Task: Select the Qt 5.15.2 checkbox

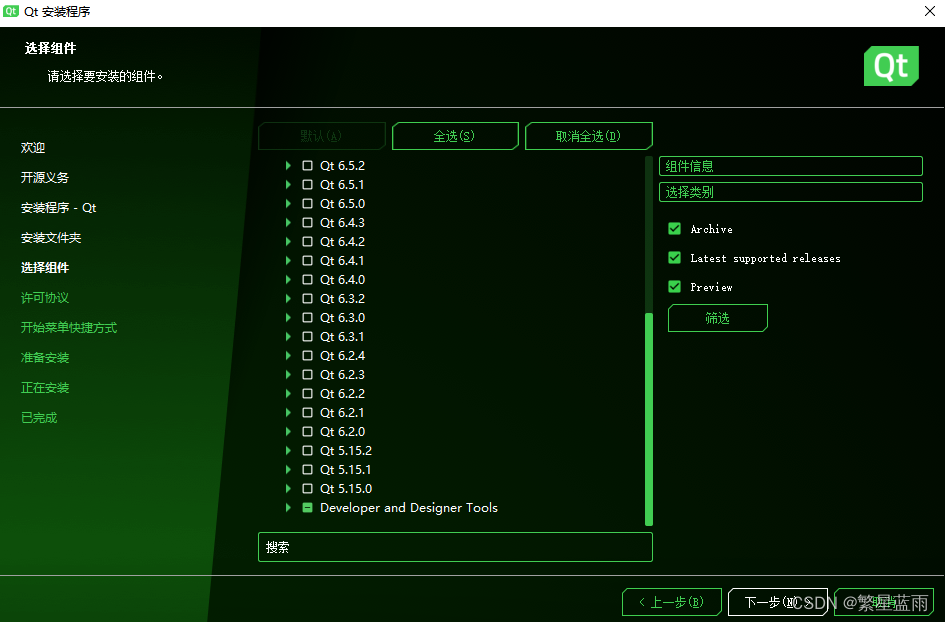Action: 305,450
